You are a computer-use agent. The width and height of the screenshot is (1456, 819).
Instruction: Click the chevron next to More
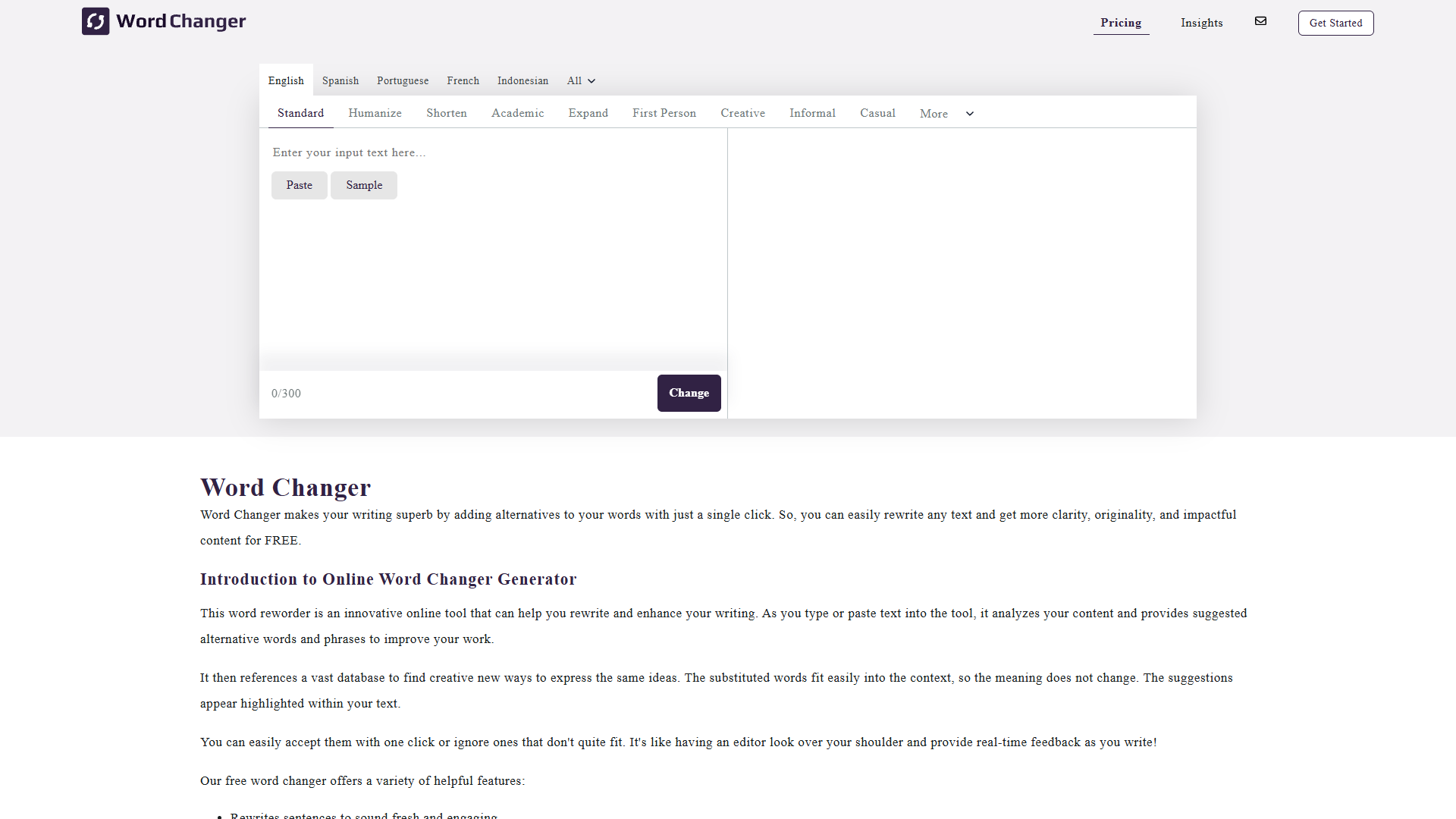click(969, 114)
